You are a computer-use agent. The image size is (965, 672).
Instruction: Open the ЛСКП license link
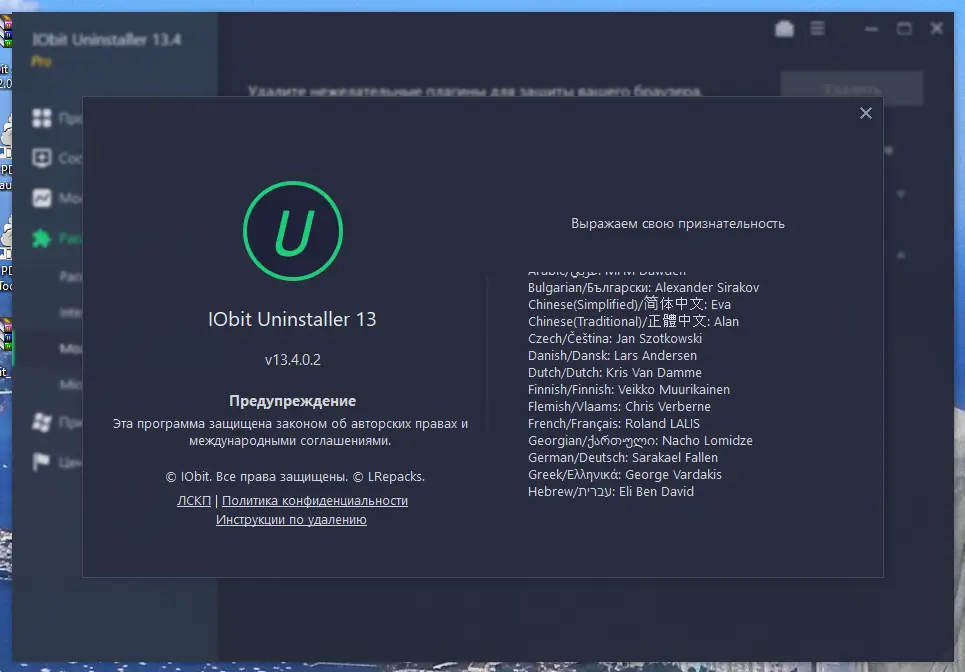pyautogui.click(x=194, y=501)
